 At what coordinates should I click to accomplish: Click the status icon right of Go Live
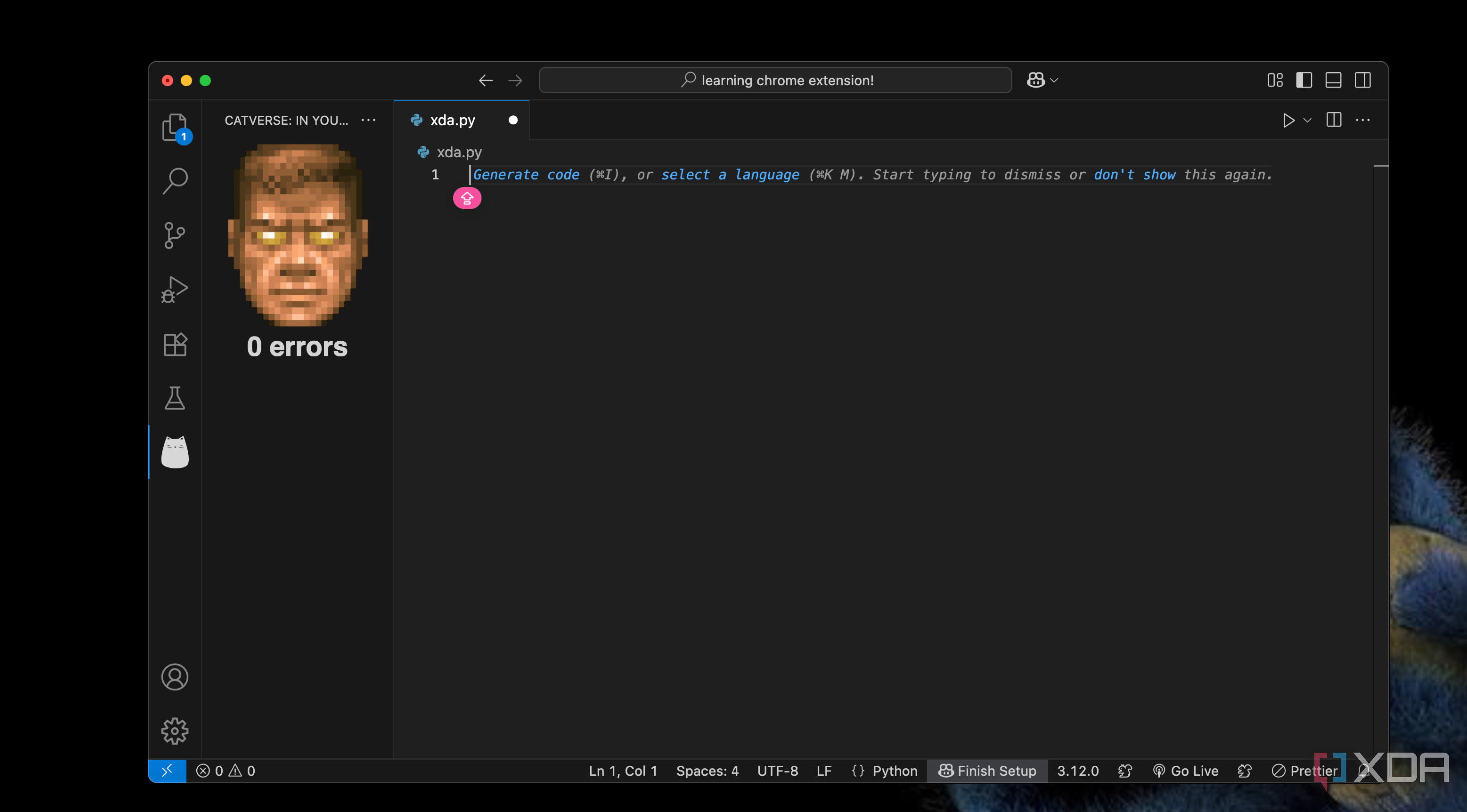click(x=1245, y=771)
